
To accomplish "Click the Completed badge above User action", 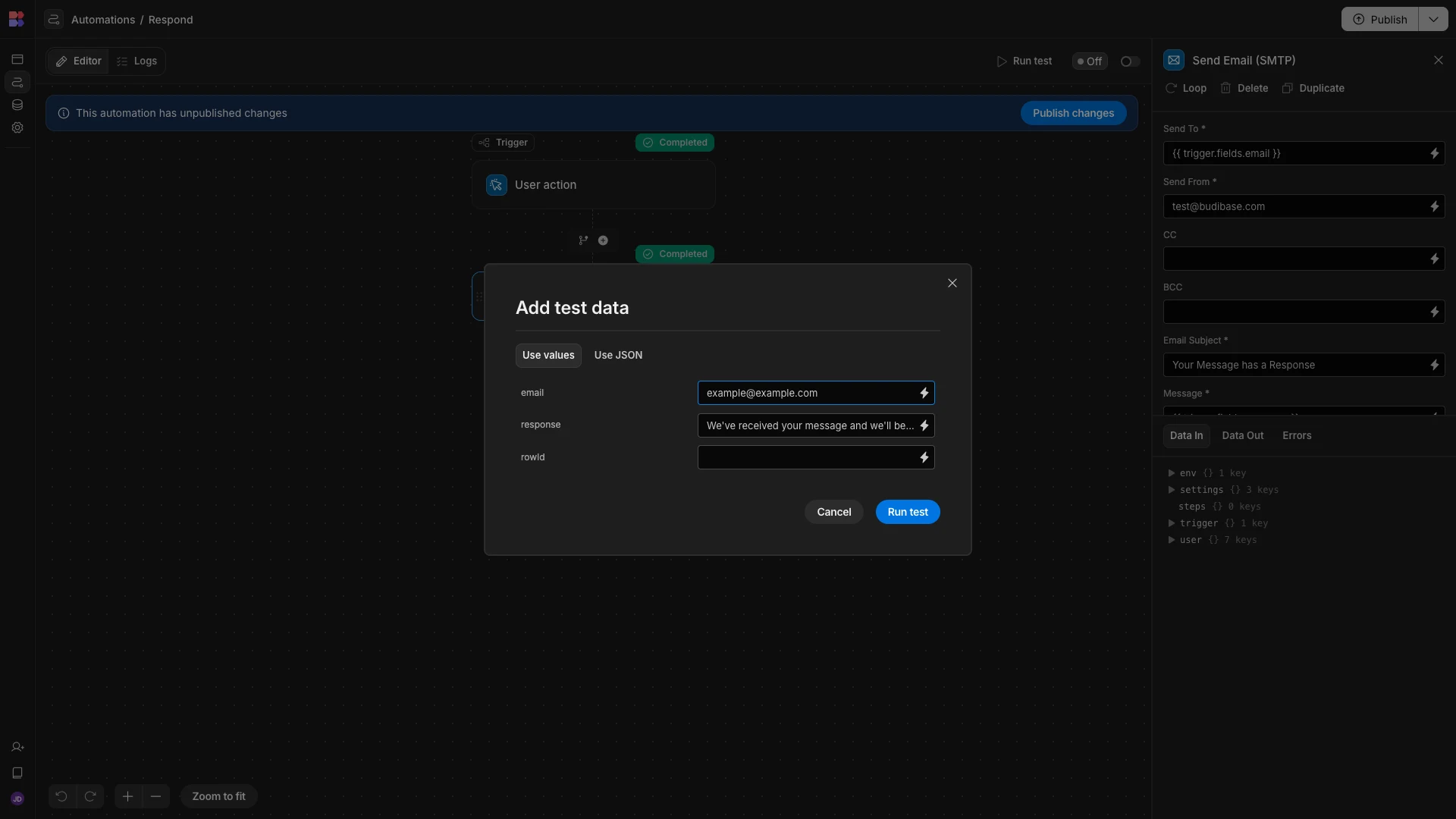I will coord(675,143).
